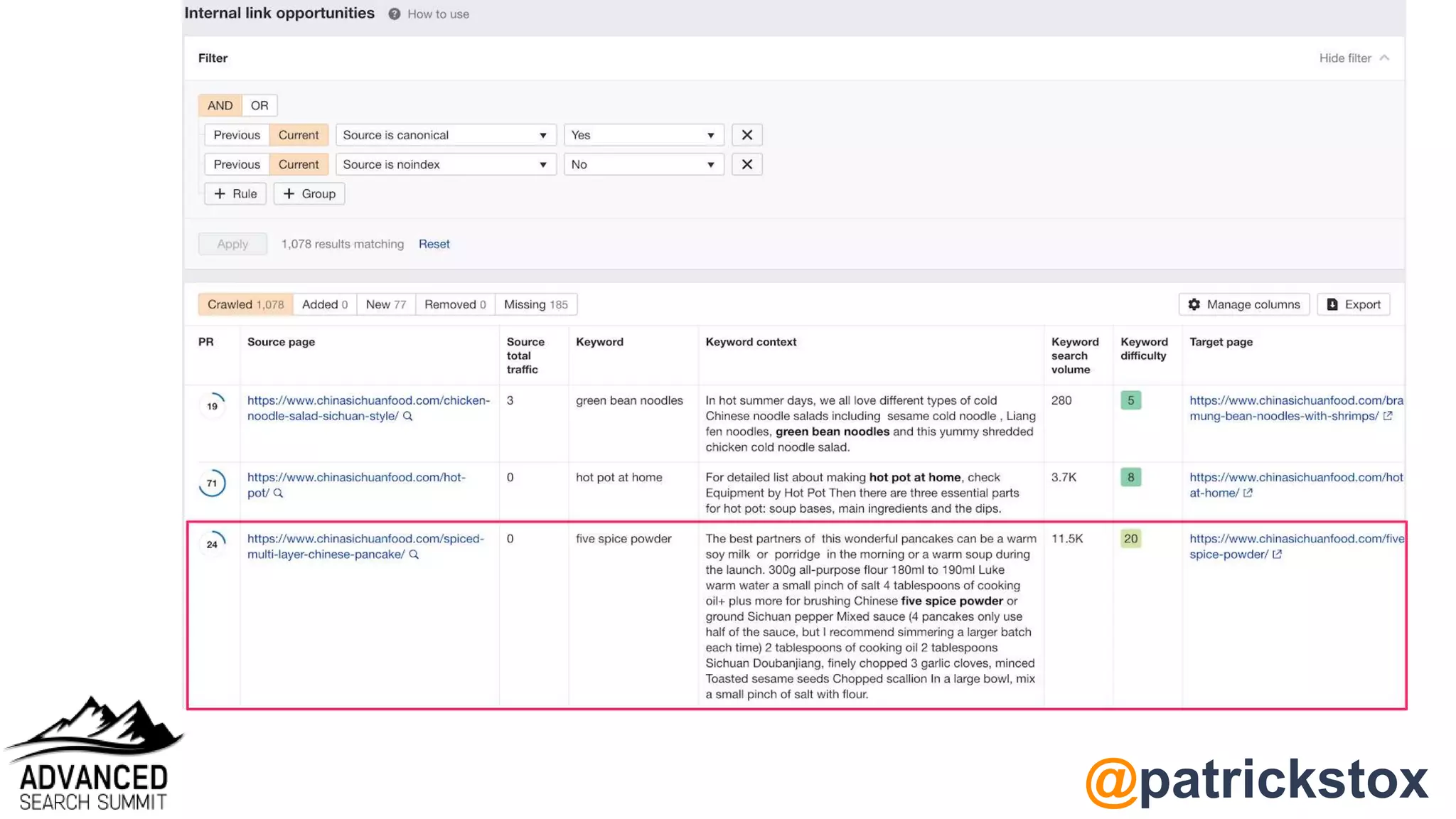The height and width of the screenshot is (819, 1456).
Task: Click magnifier icon beside hot-pot source URL
Action: click(278, 493)
